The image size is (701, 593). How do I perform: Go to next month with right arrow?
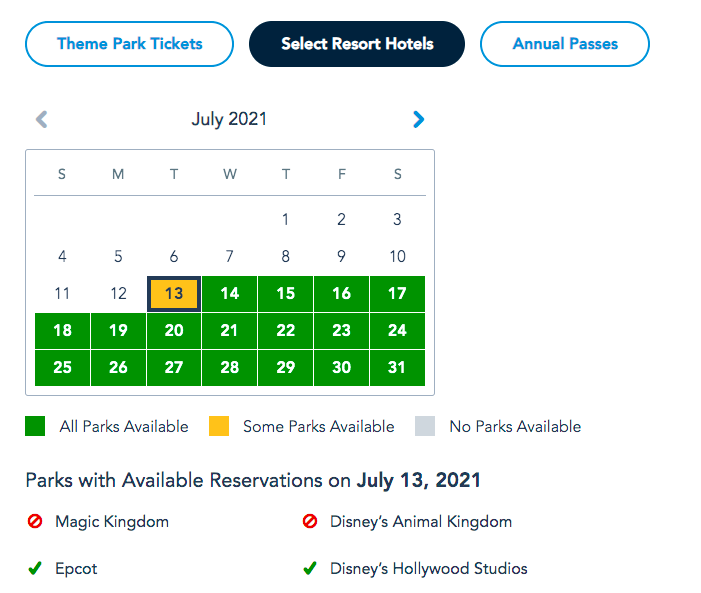(x=418, y=120)
